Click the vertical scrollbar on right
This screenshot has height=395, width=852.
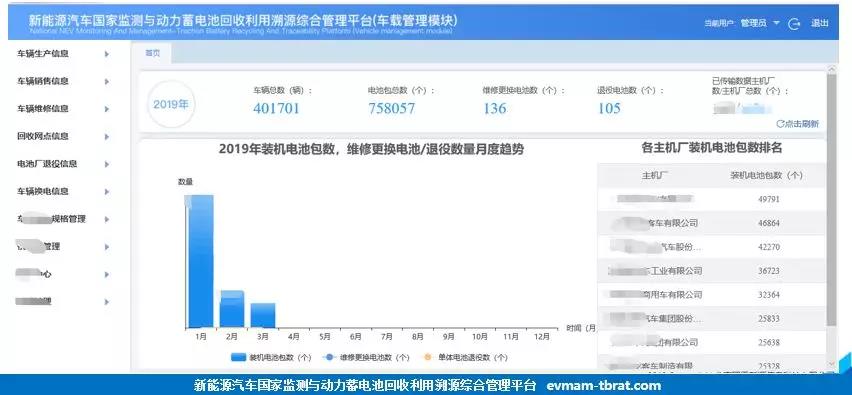[x=831, y=200]
